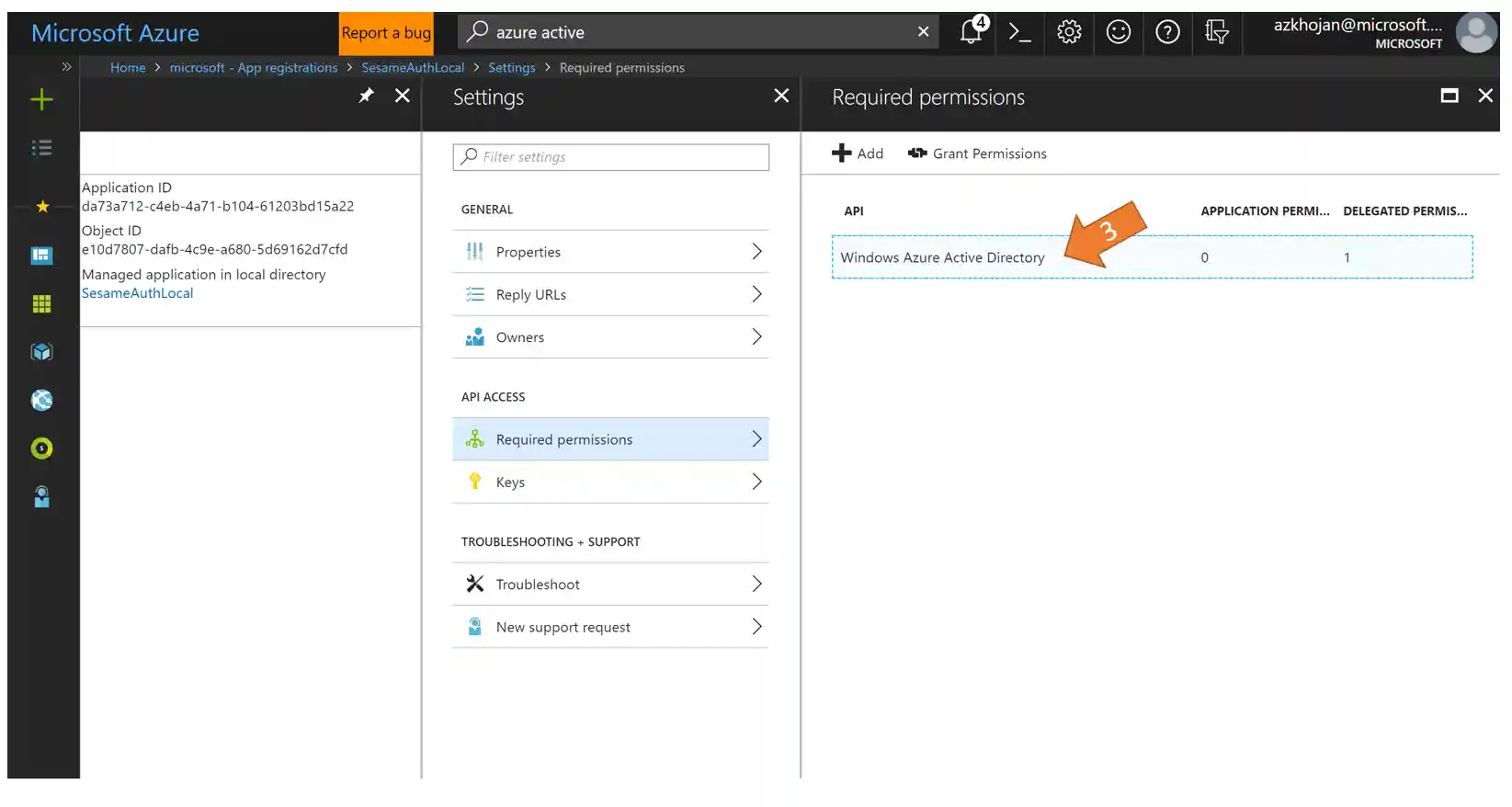Open the green grid All resources icon
The height and width of the screenshot is (807, 1512).
pos(42,304)
